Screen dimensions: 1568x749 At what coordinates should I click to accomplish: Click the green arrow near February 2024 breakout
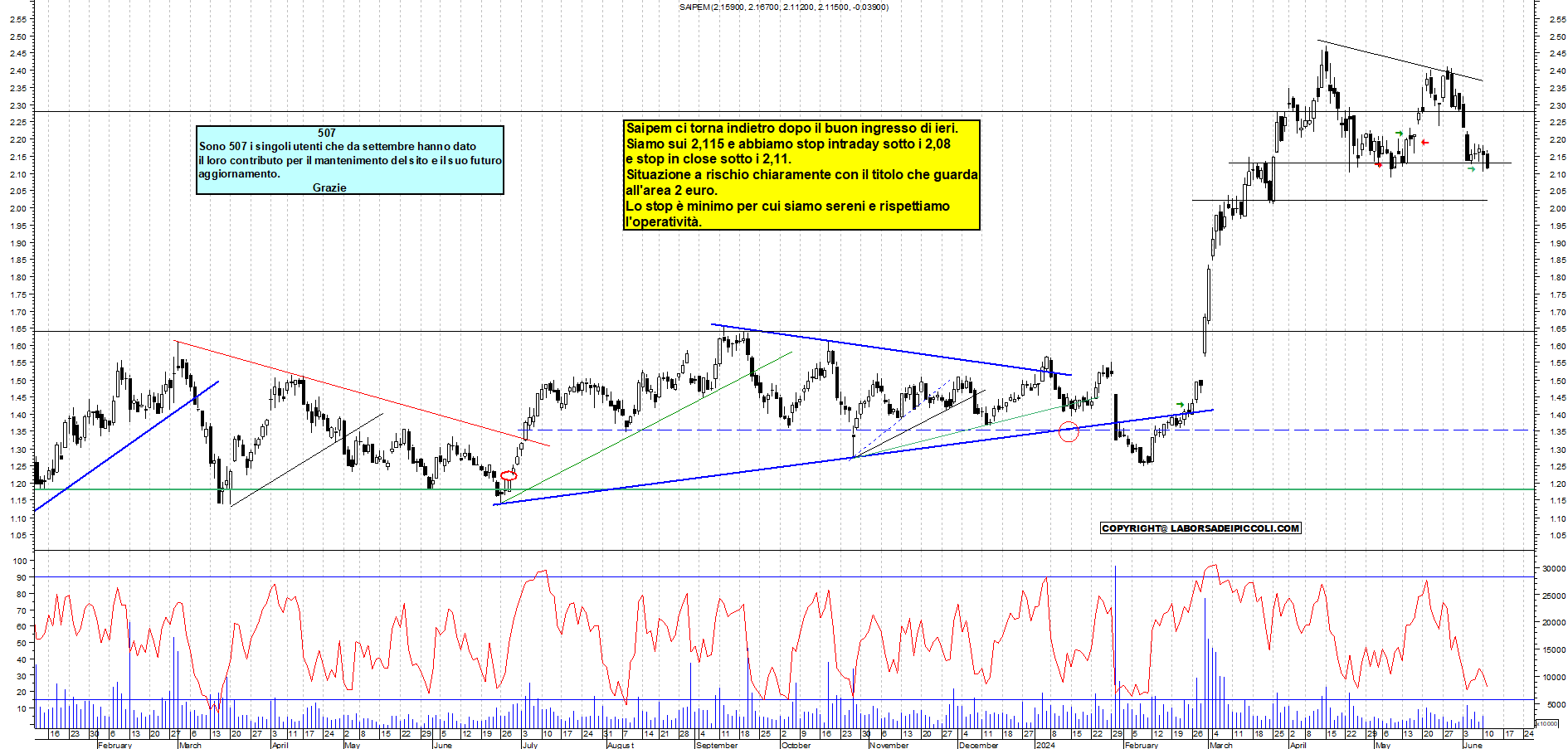click(x=1181, y=405)
